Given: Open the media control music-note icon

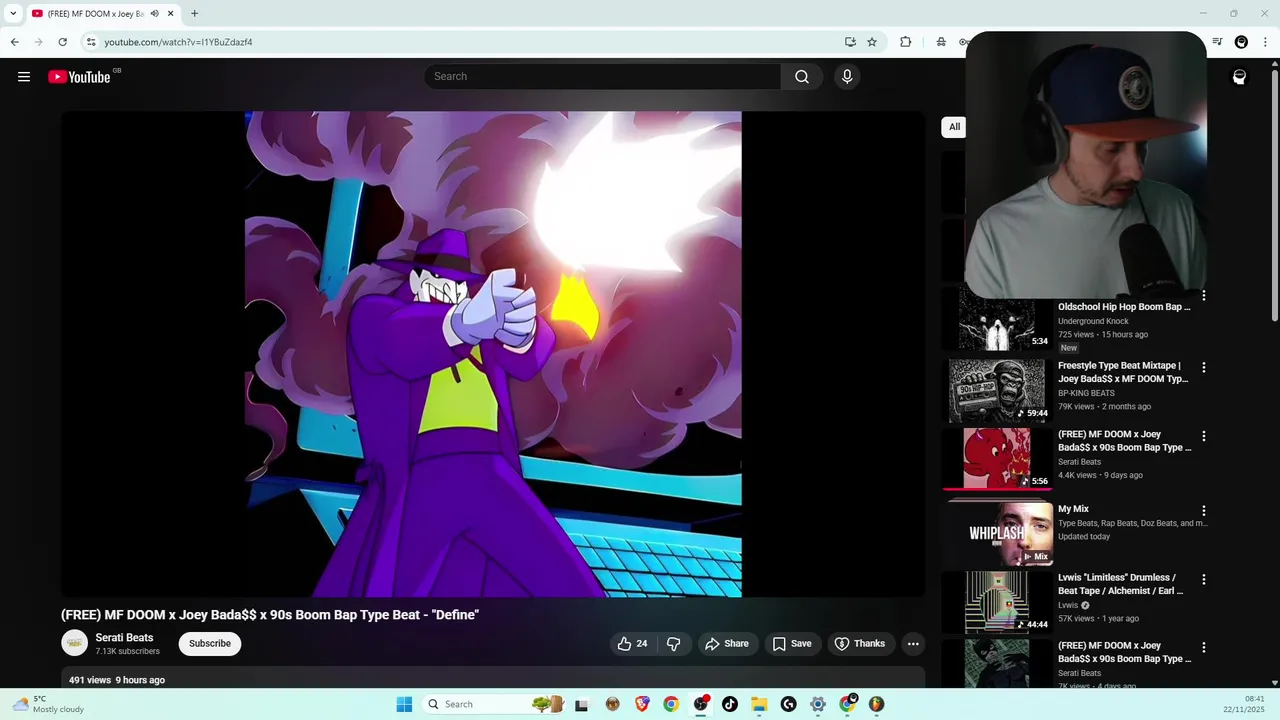Looking at the screenshot, I should pos(1217,42).
